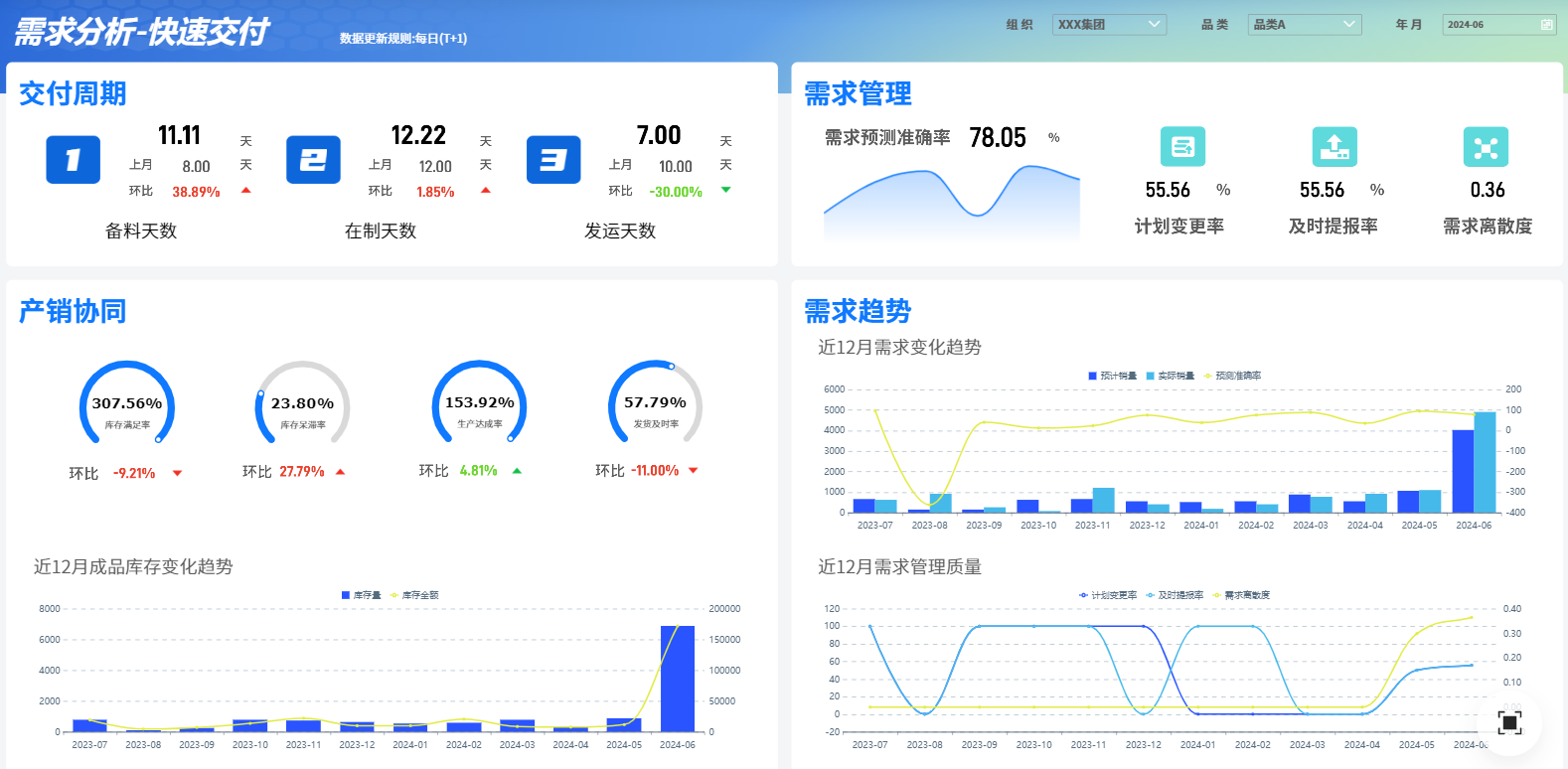Click the tall 2024-06 bar in 成品库存 chart
This screenshot has width=1568, height=769.
pyautogui.click(x=678, y=679)
